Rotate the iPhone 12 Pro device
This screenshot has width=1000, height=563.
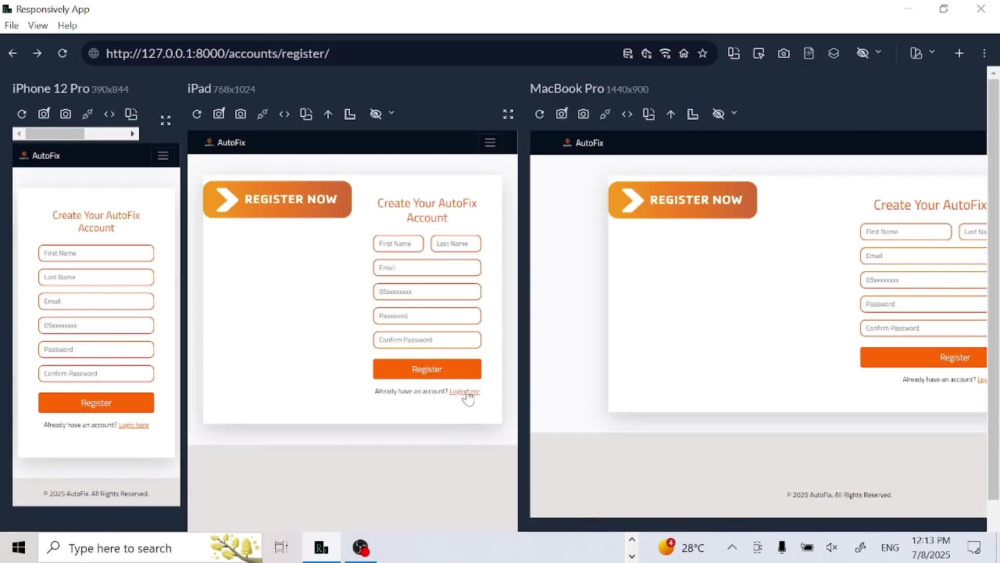[x=131, y=114]
